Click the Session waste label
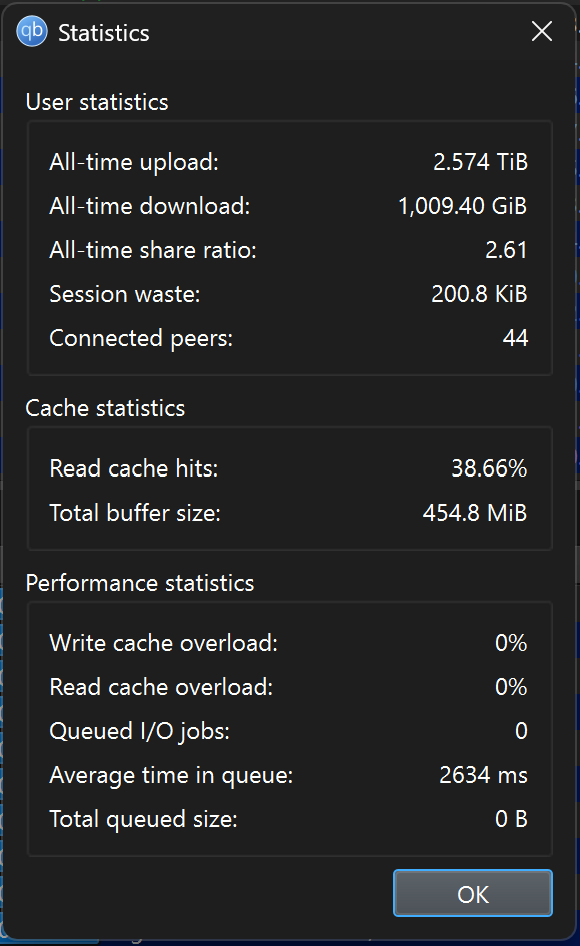This screenshot has height=946, width=580. [x=125, y=294]
